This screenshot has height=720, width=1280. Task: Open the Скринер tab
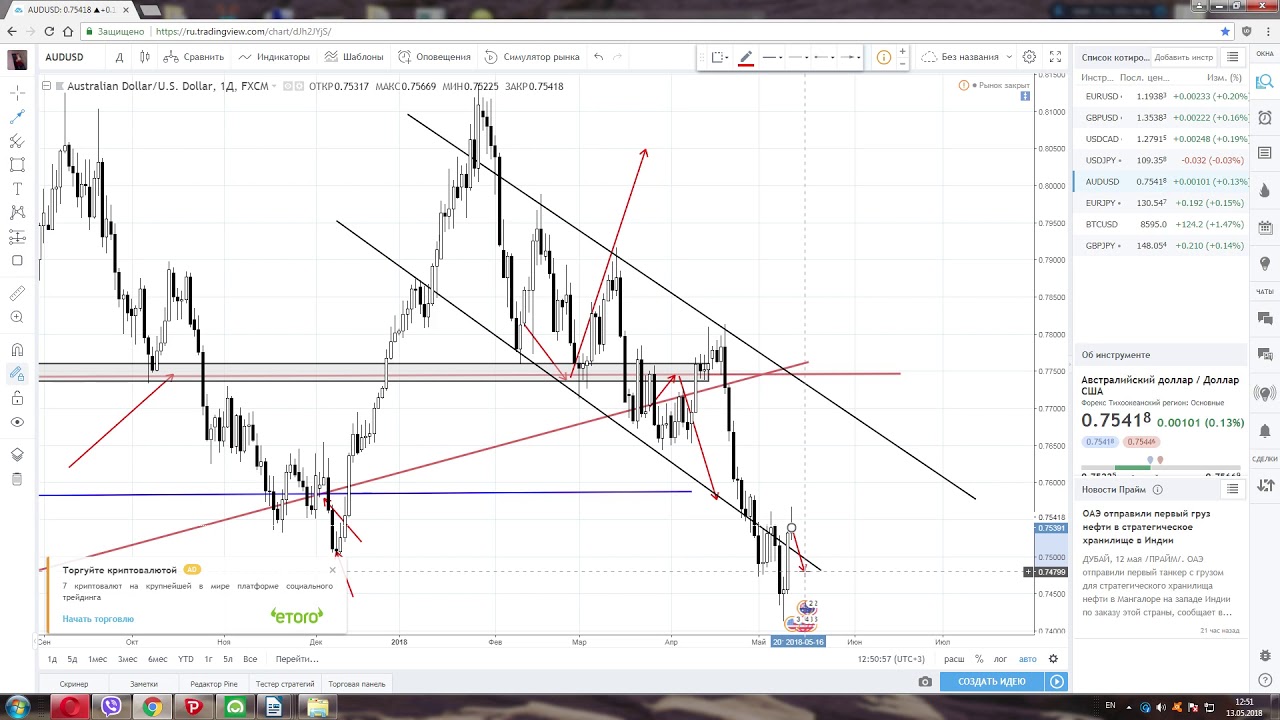click(x=74, y=684)
